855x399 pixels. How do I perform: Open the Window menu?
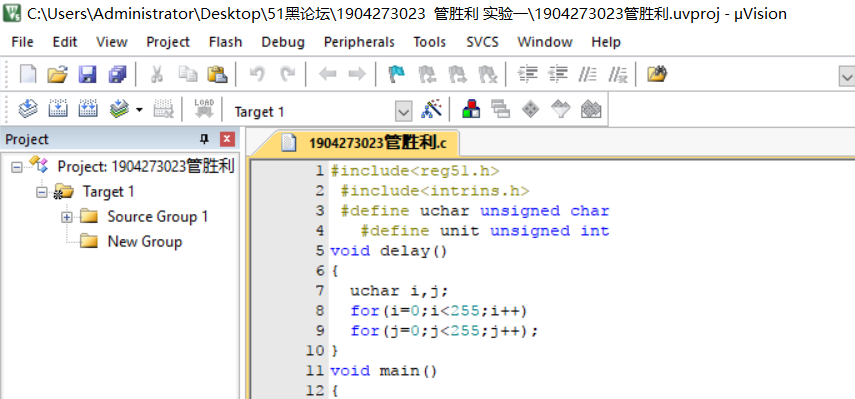coord(545,42)
